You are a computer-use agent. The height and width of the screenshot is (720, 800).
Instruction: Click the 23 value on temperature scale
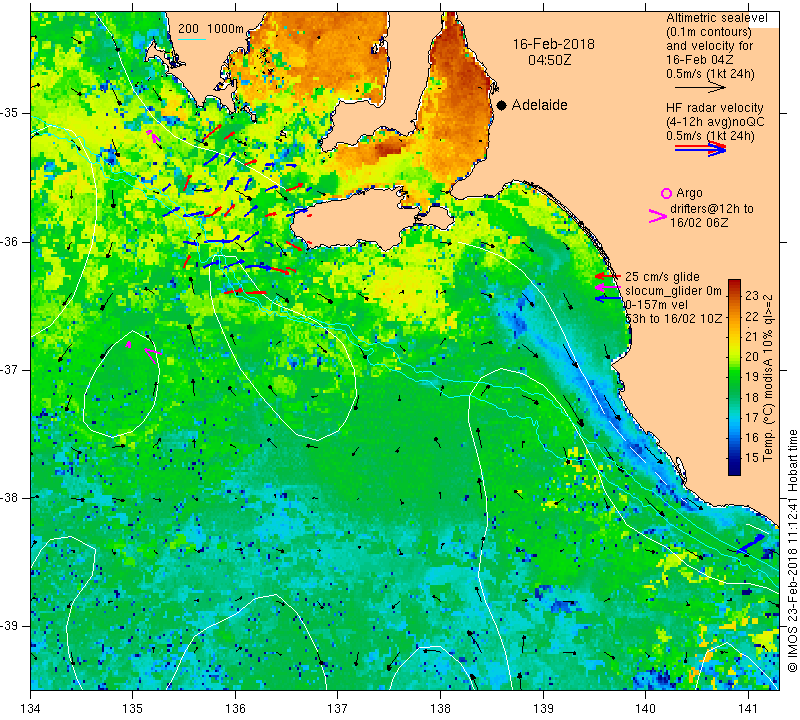753,296
